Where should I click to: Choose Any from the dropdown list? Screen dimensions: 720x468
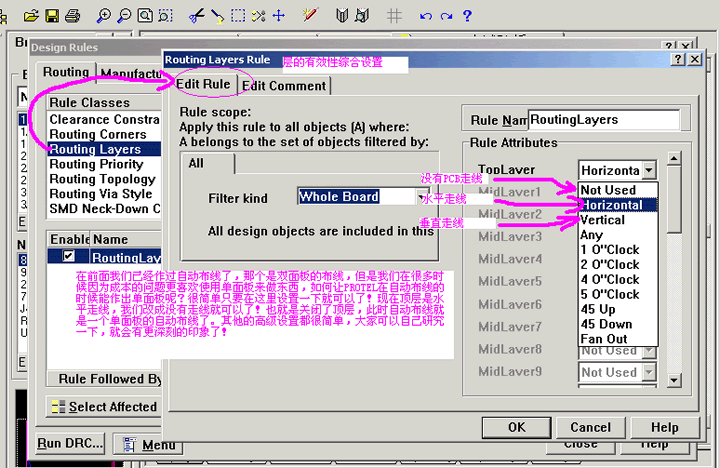tap(618, 235)
